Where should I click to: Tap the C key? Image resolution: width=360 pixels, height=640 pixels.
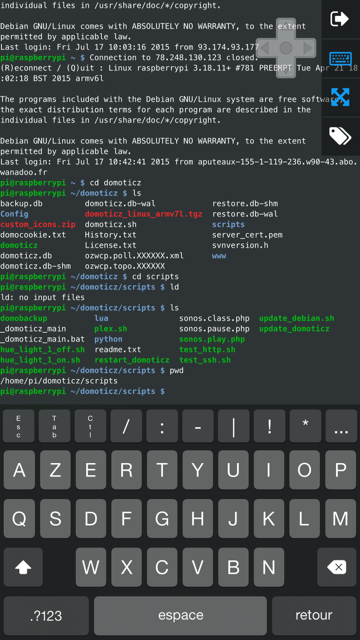click(x=162, y=567)
